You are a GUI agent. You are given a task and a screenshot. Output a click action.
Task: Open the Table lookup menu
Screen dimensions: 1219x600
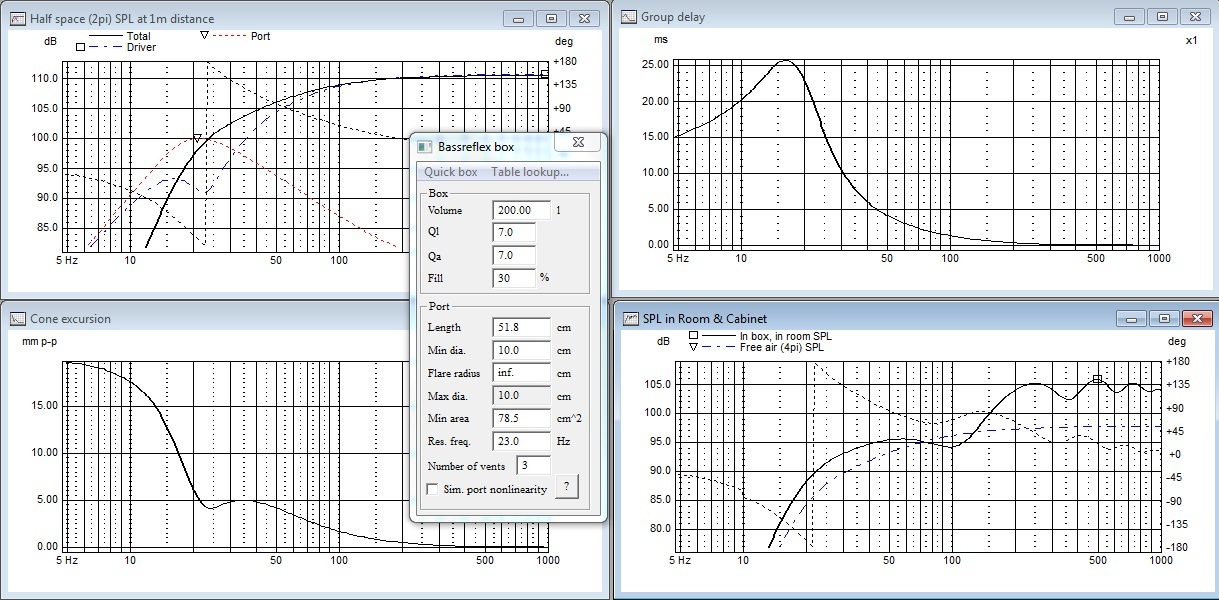(x=529, y=172)
